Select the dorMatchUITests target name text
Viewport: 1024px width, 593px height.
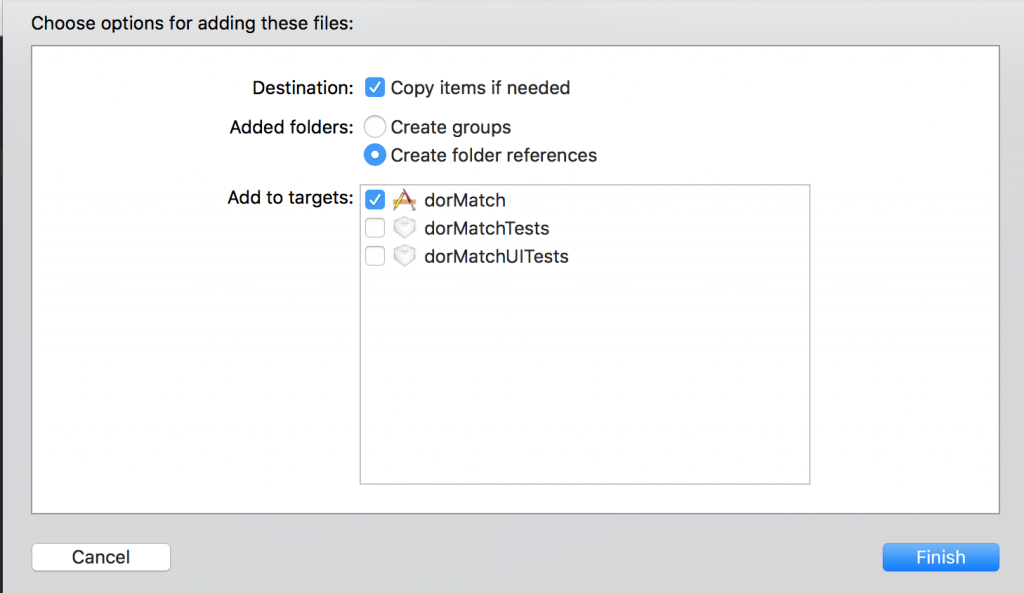(496, 256)
